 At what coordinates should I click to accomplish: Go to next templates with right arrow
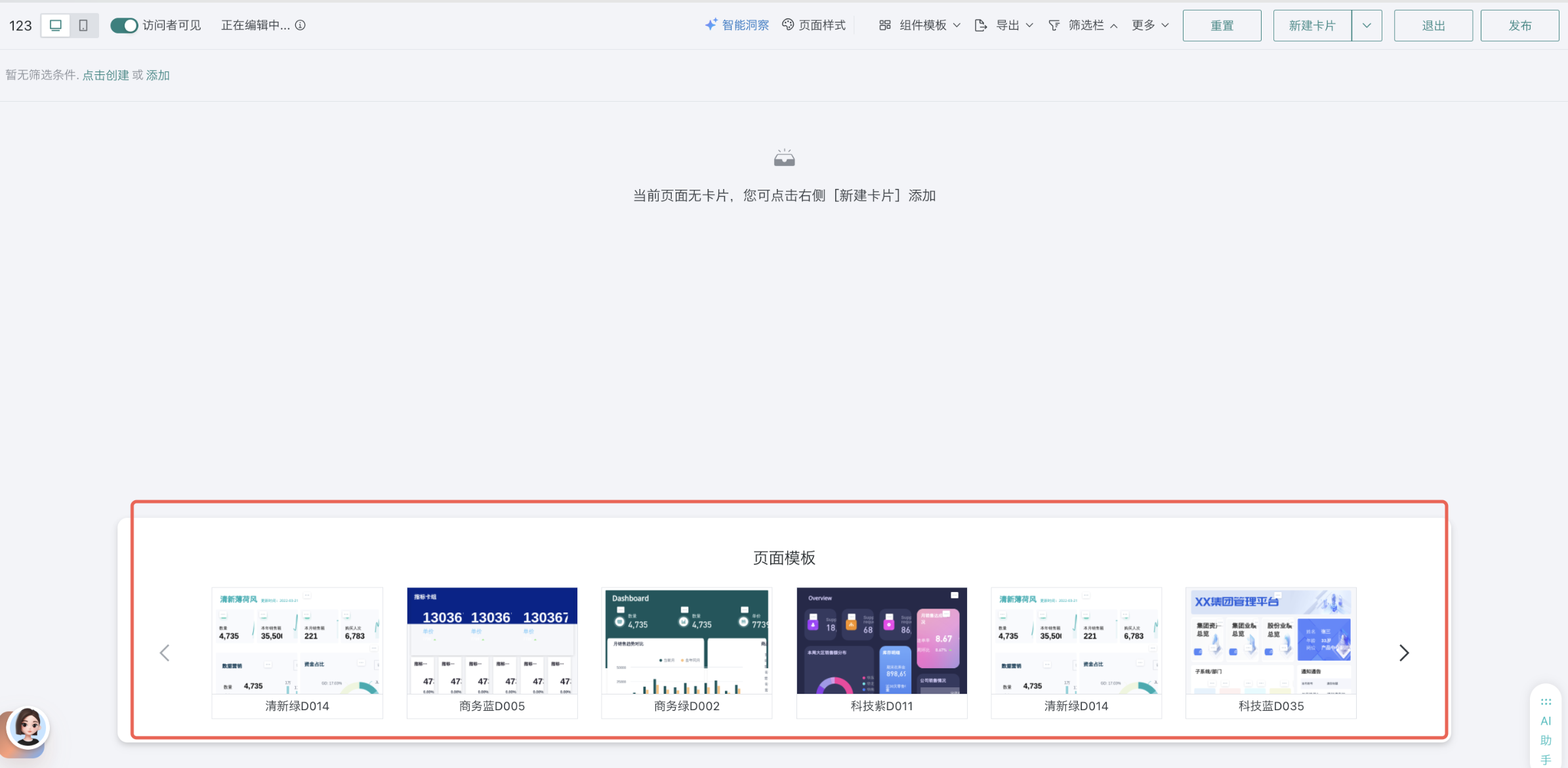click(1403, 652)
